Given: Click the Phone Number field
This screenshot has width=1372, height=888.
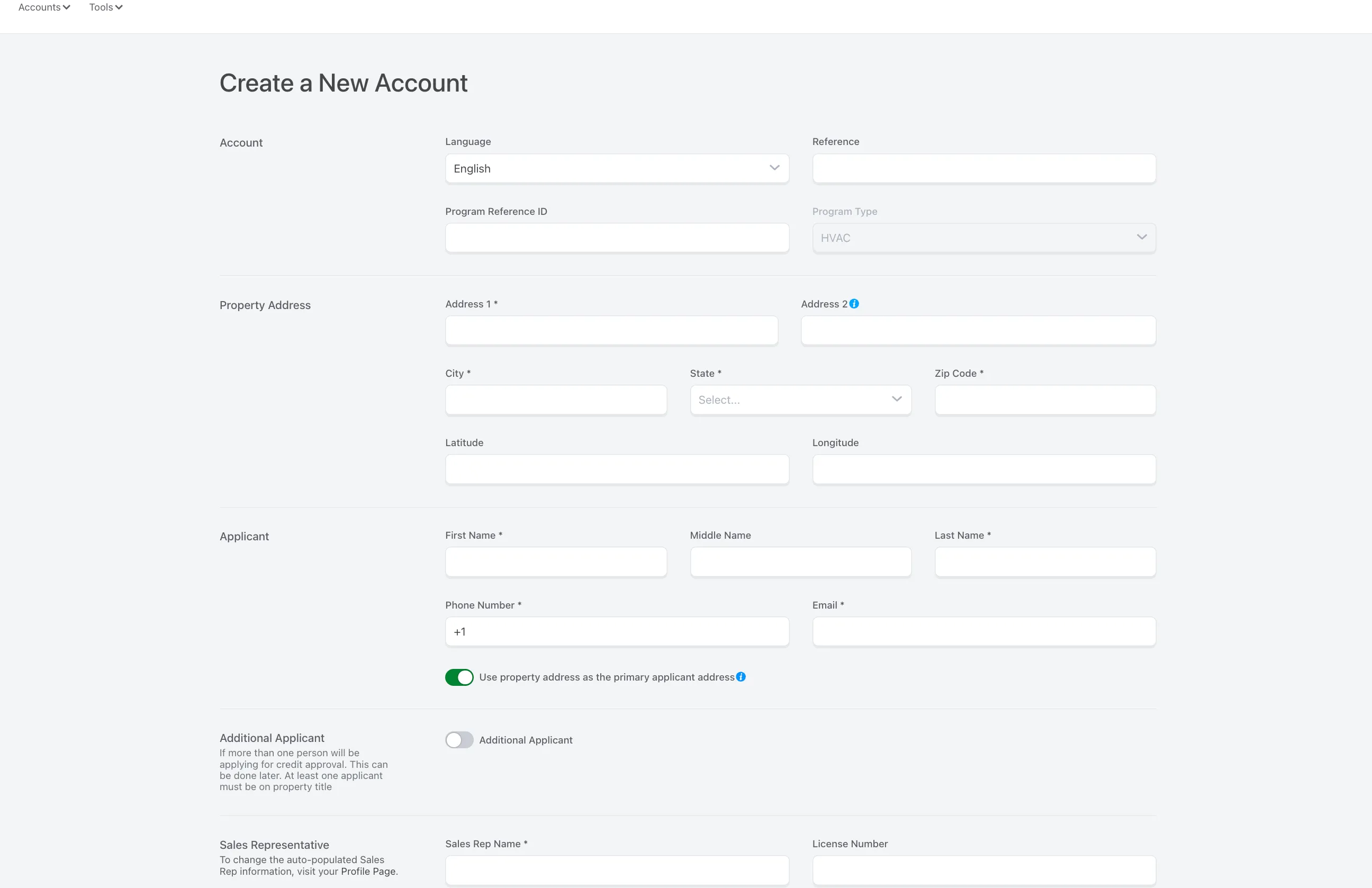Looking at the screenshot, I should point(617,631).
